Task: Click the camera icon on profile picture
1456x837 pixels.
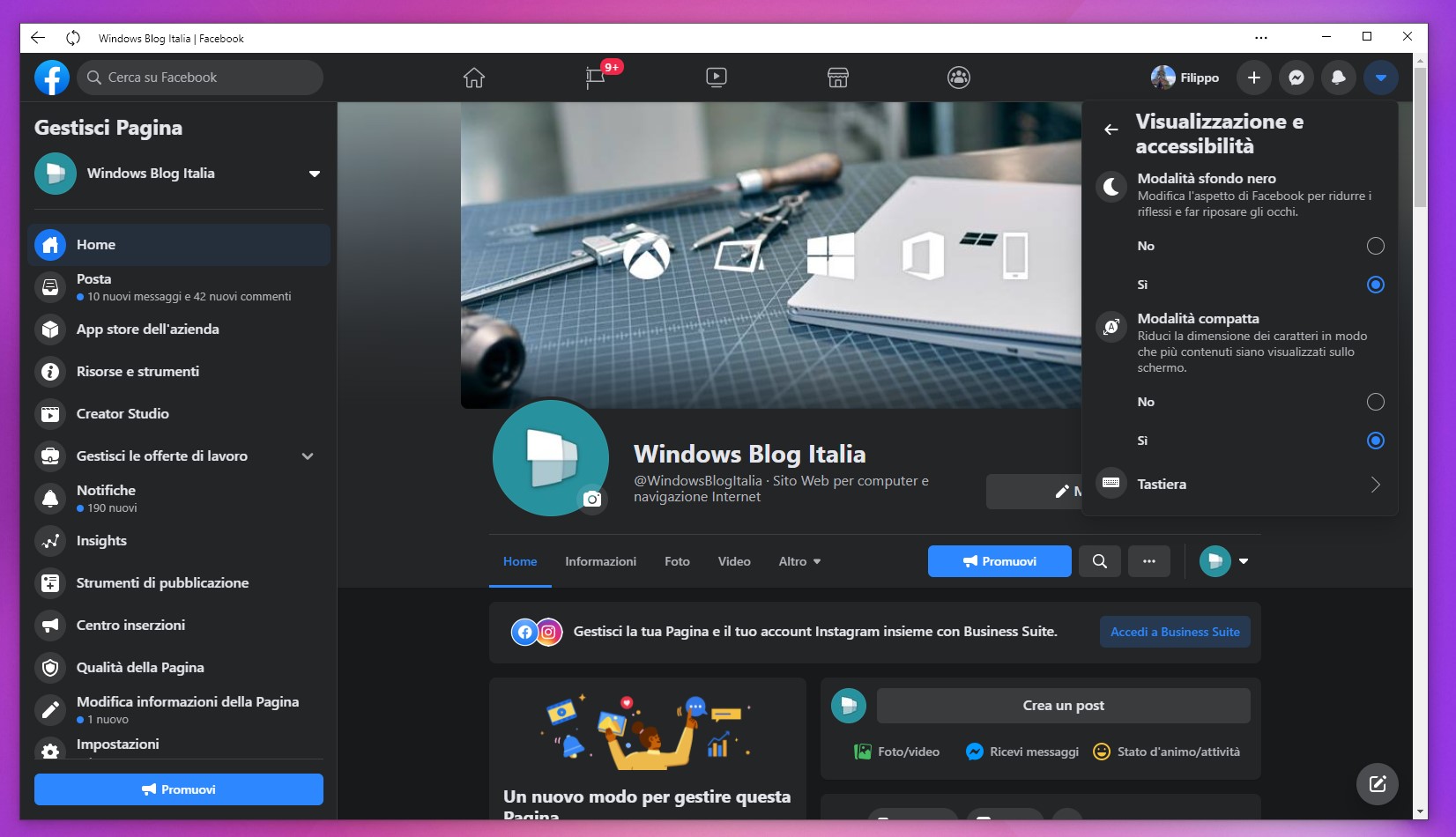Action: pyautogui.click(x=593, y=500)
